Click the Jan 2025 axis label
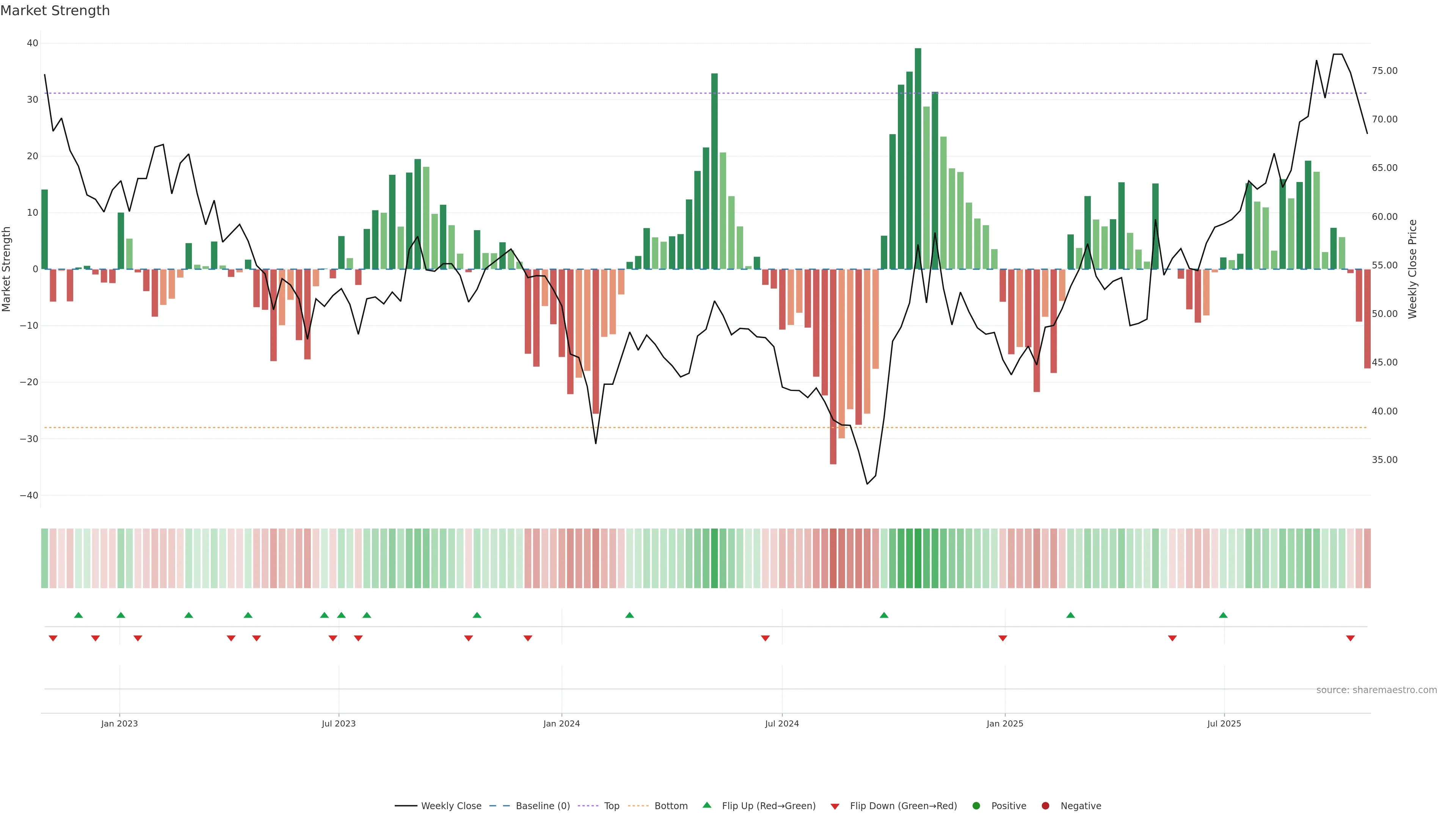Screen dimensions: 1456x819 [x=1005, y=723]
